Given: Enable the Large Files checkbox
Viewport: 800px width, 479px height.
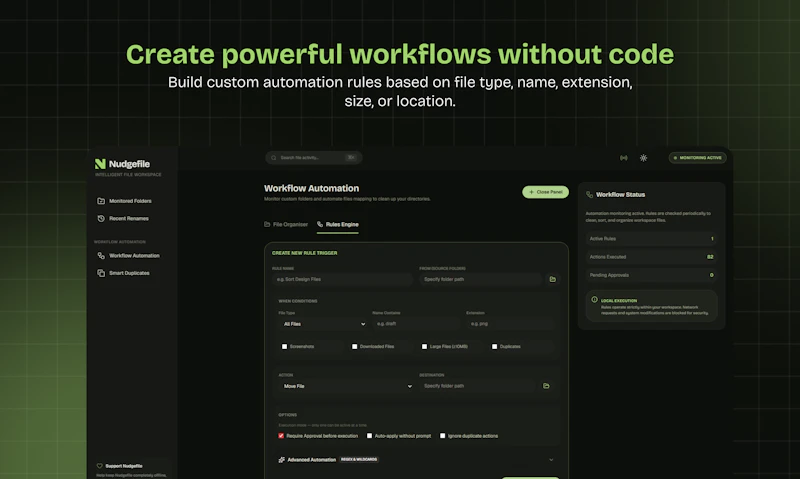Looking at the screenshot, I should click(x=424, y=346).
